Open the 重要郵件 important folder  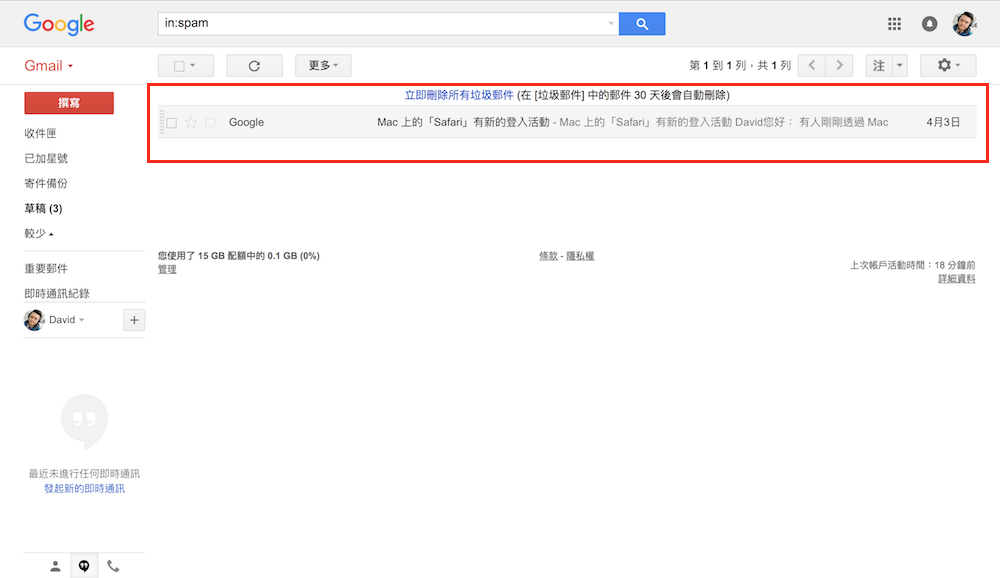click(46, 269)
